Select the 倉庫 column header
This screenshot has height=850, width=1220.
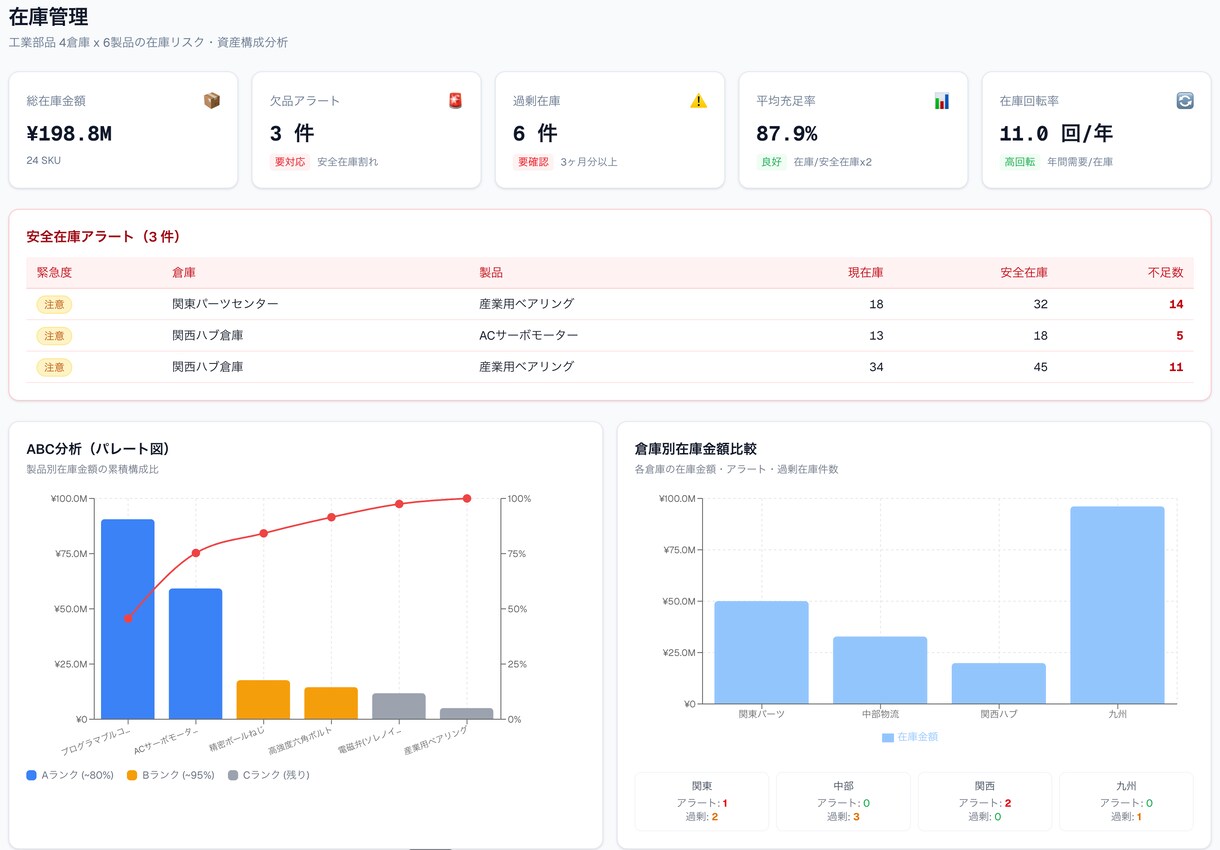click(x=184, y=273)
